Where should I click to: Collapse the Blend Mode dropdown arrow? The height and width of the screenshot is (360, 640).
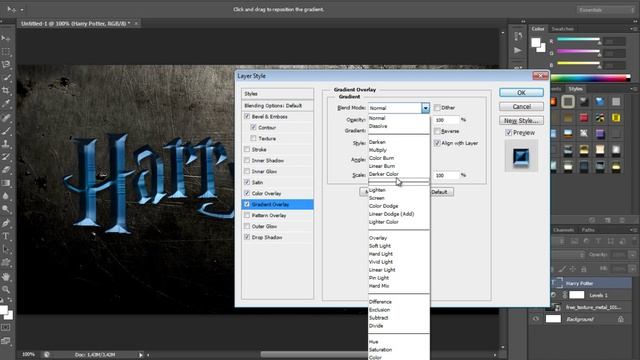click(426, 108)
